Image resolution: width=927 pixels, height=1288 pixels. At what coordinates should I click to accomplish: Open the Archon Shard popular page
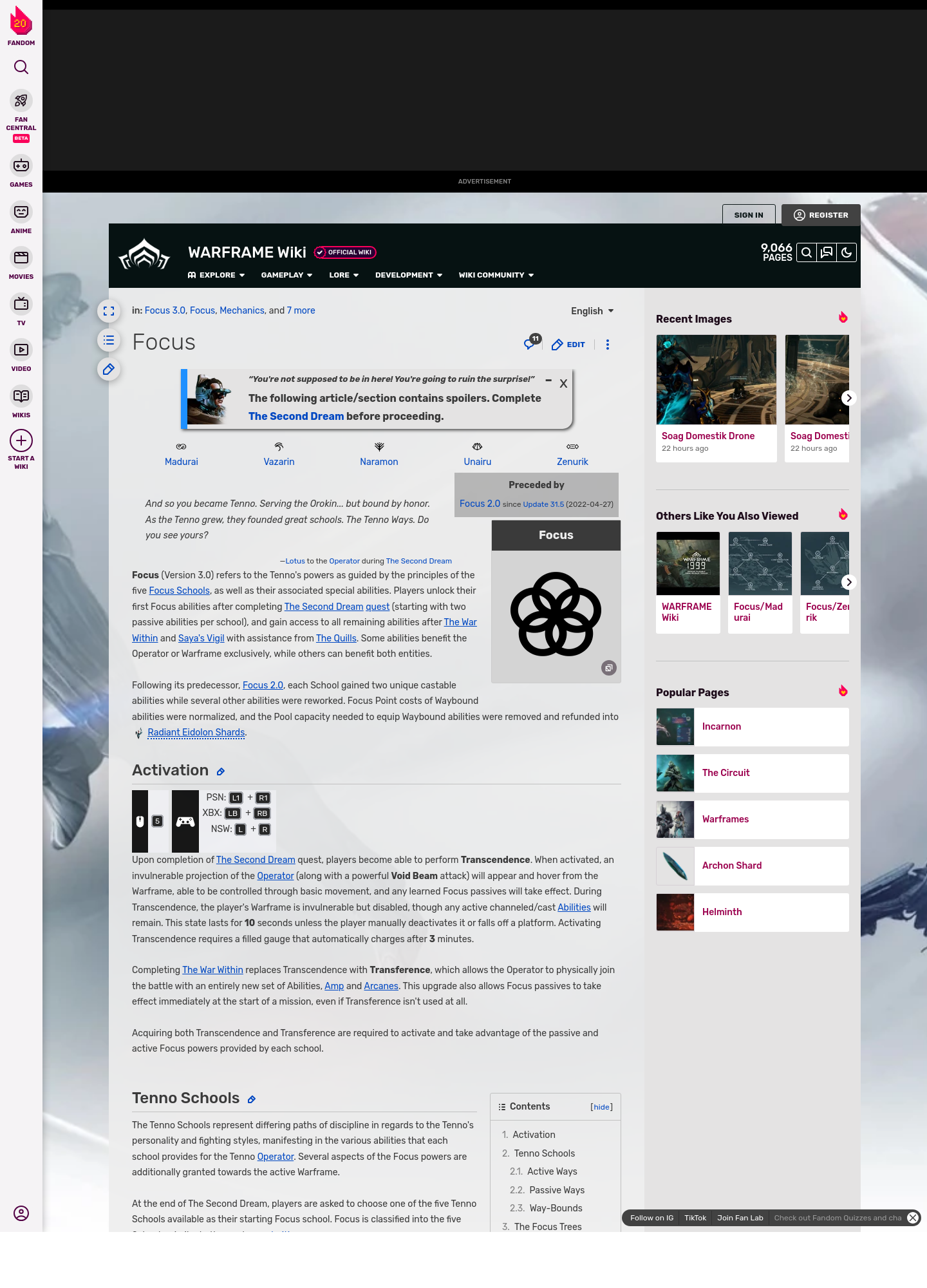(x=753, y=866)
